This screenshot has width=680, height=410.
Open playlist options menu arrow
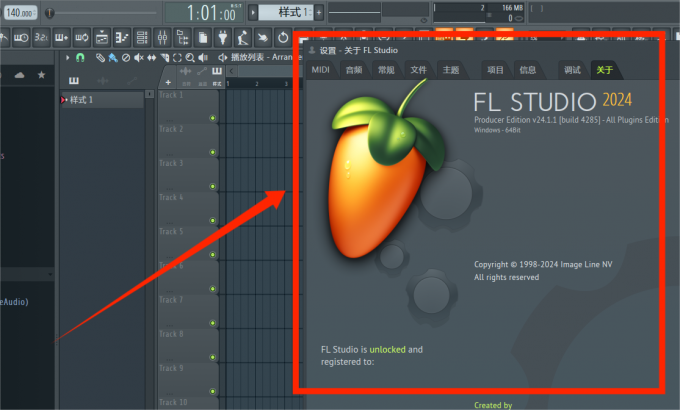pos(67,57)
